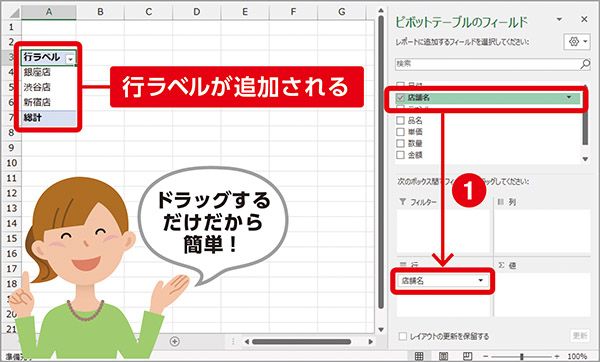Toggle レイアウトの更新を保留する checkbox
600x362 pixels.
pyautogui.click(x=403, y=336)
